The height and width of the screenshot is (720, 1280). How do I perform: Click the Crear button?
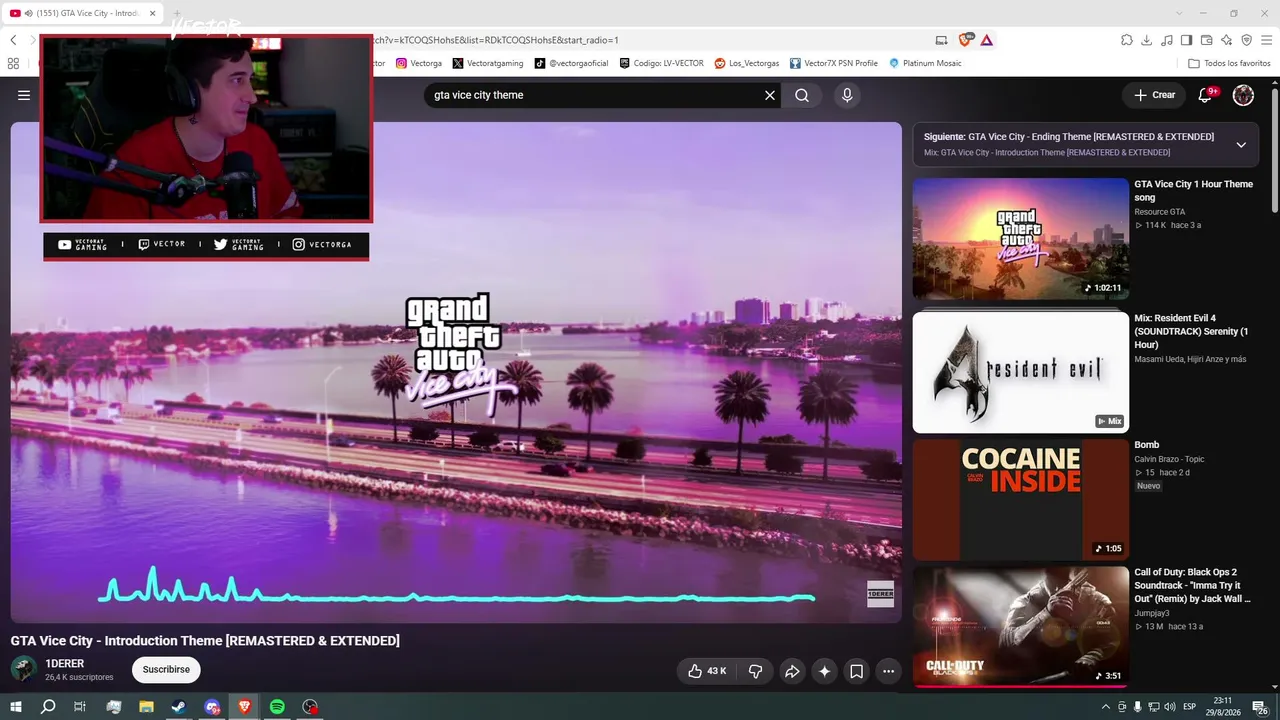pos(1154,95)
